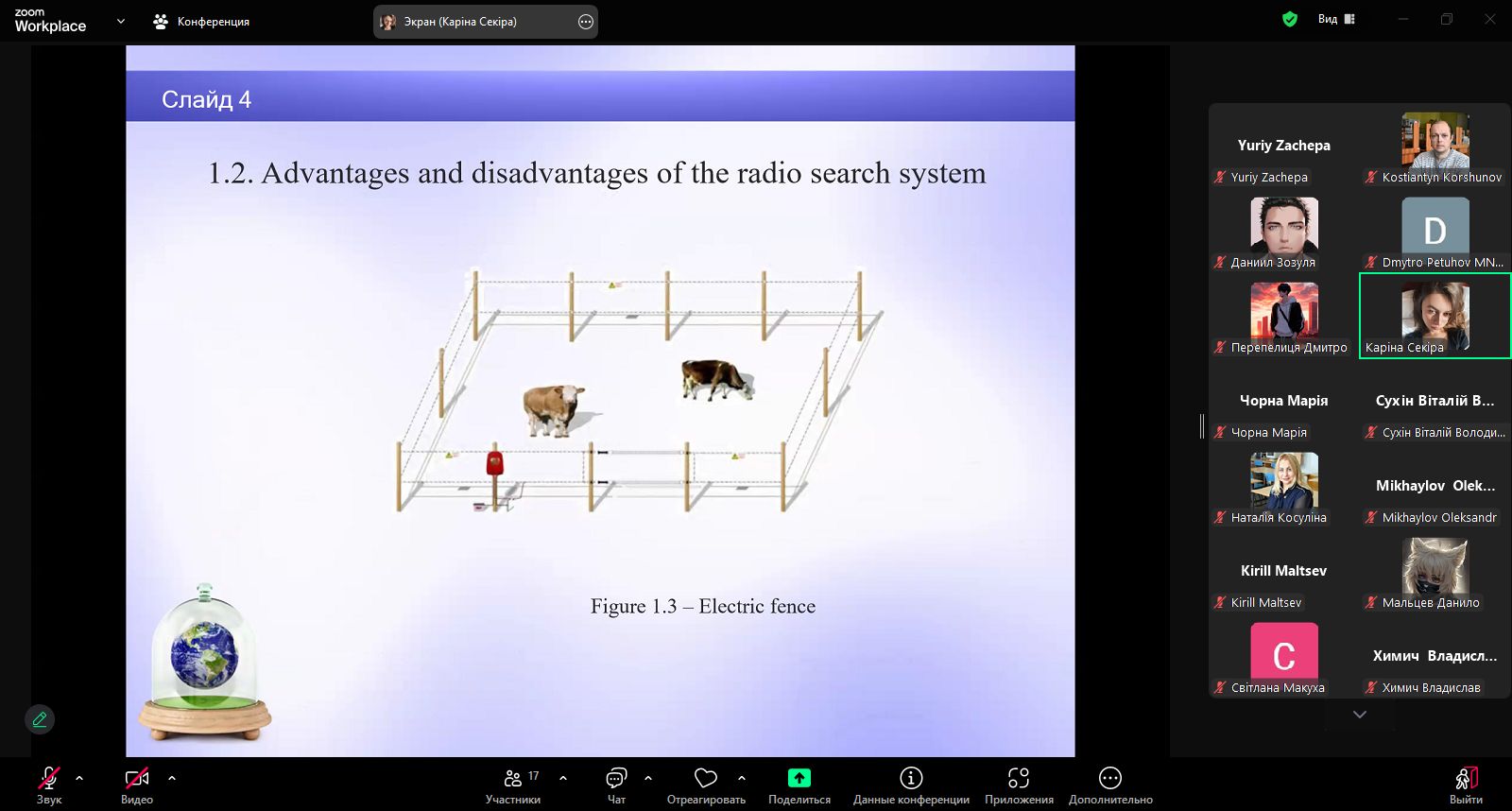
Task: Start camera using the Видео button
Action: 137,785
